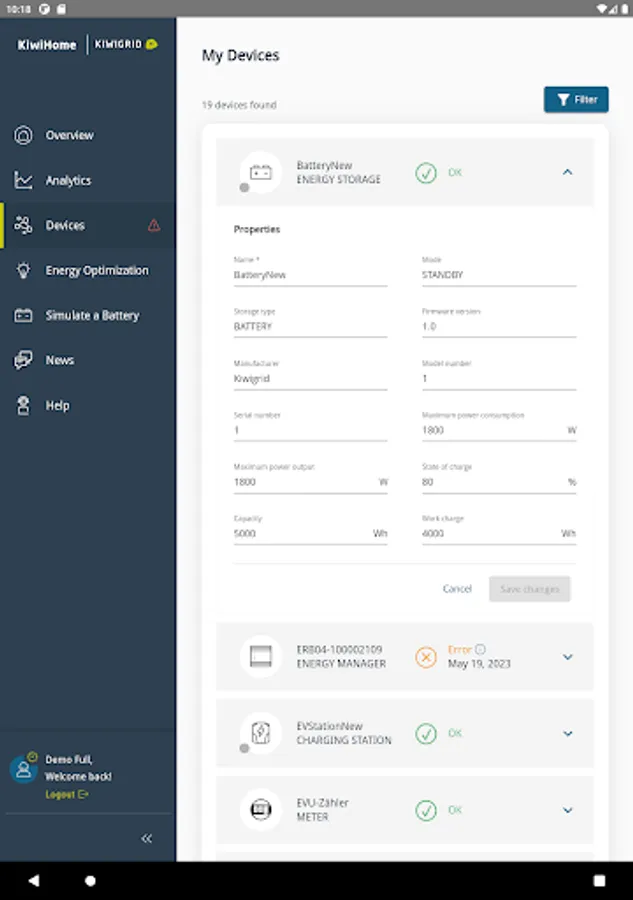Tap the Android back button
Image resolution: width=633 pixels, height=900 pixels.
coord(34,880)
